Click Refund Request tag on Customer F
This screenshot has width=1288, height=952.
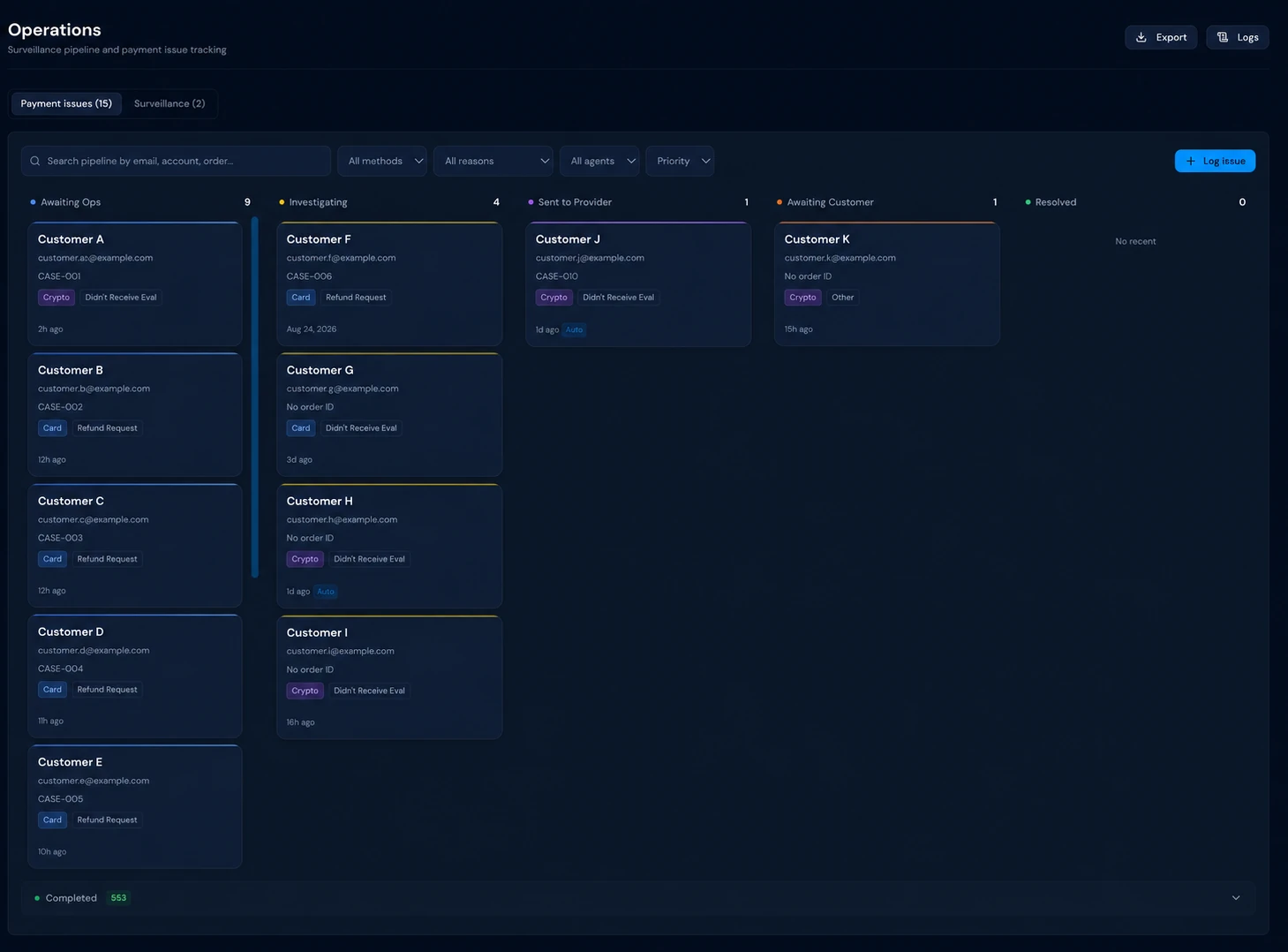tap(356, 298)
